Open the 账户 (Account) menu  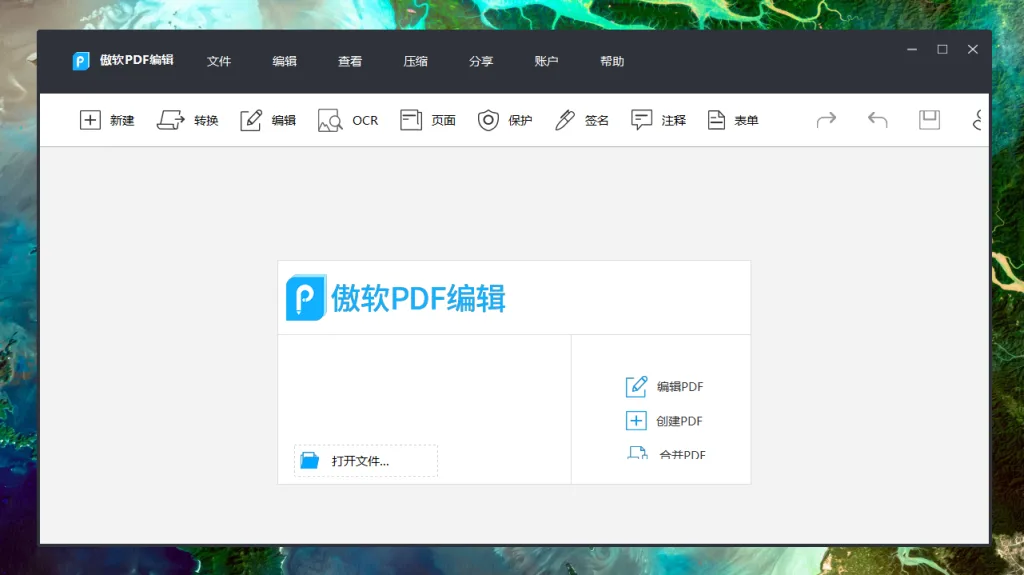546,61
